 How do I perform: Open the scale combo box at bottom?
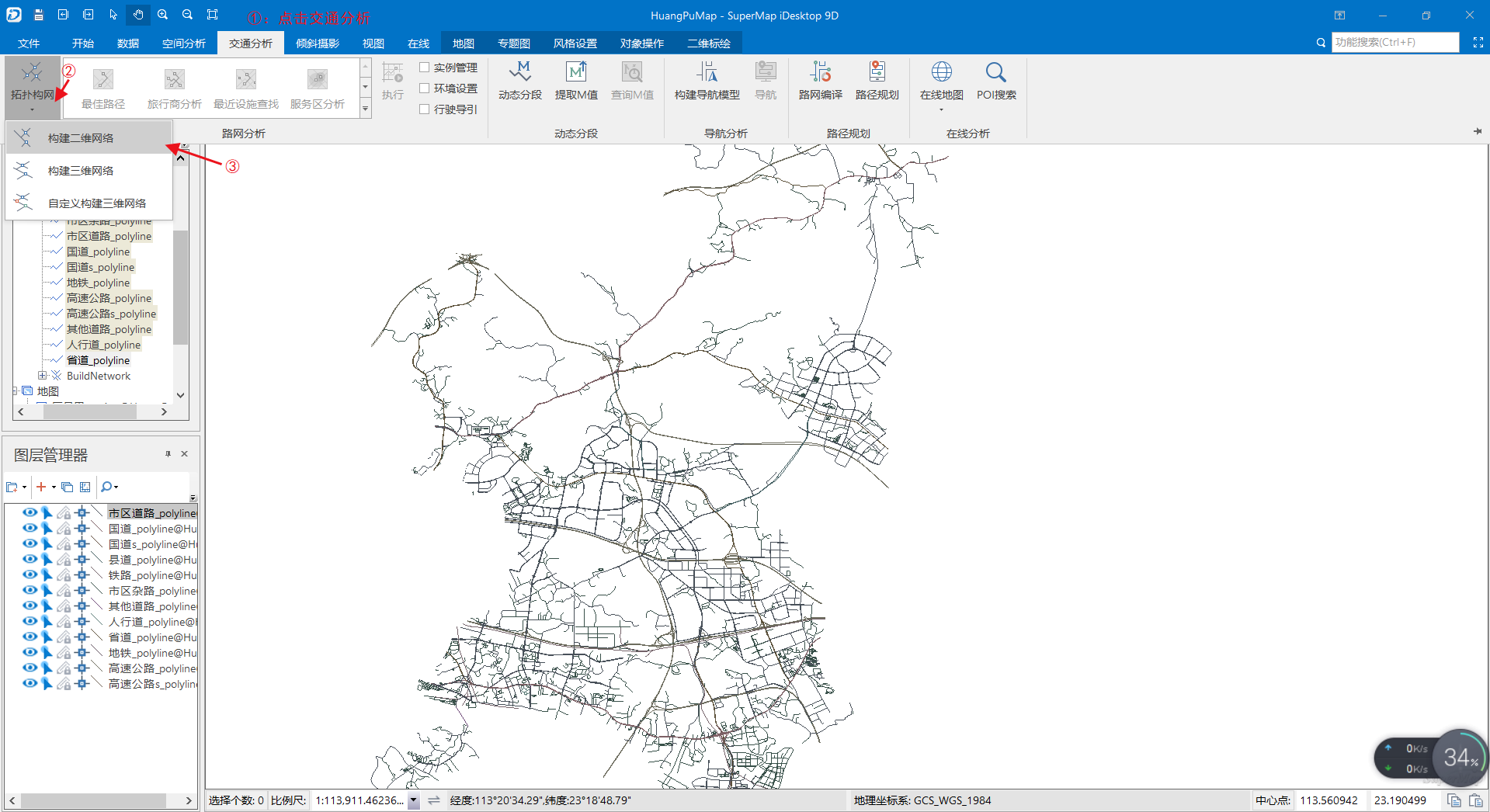412,800
